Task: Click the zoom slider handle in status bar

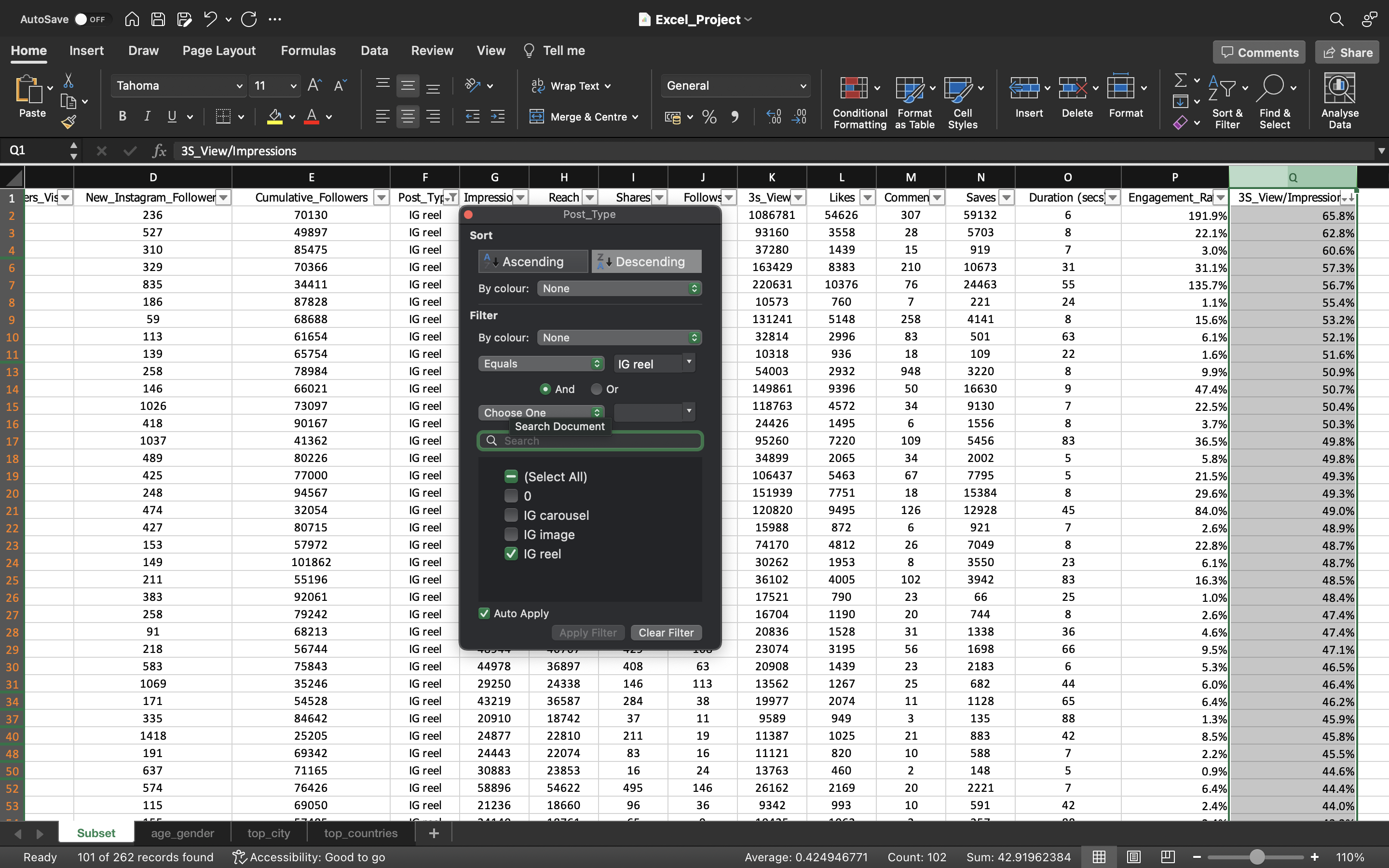Action: click(x=1257, y=856)
